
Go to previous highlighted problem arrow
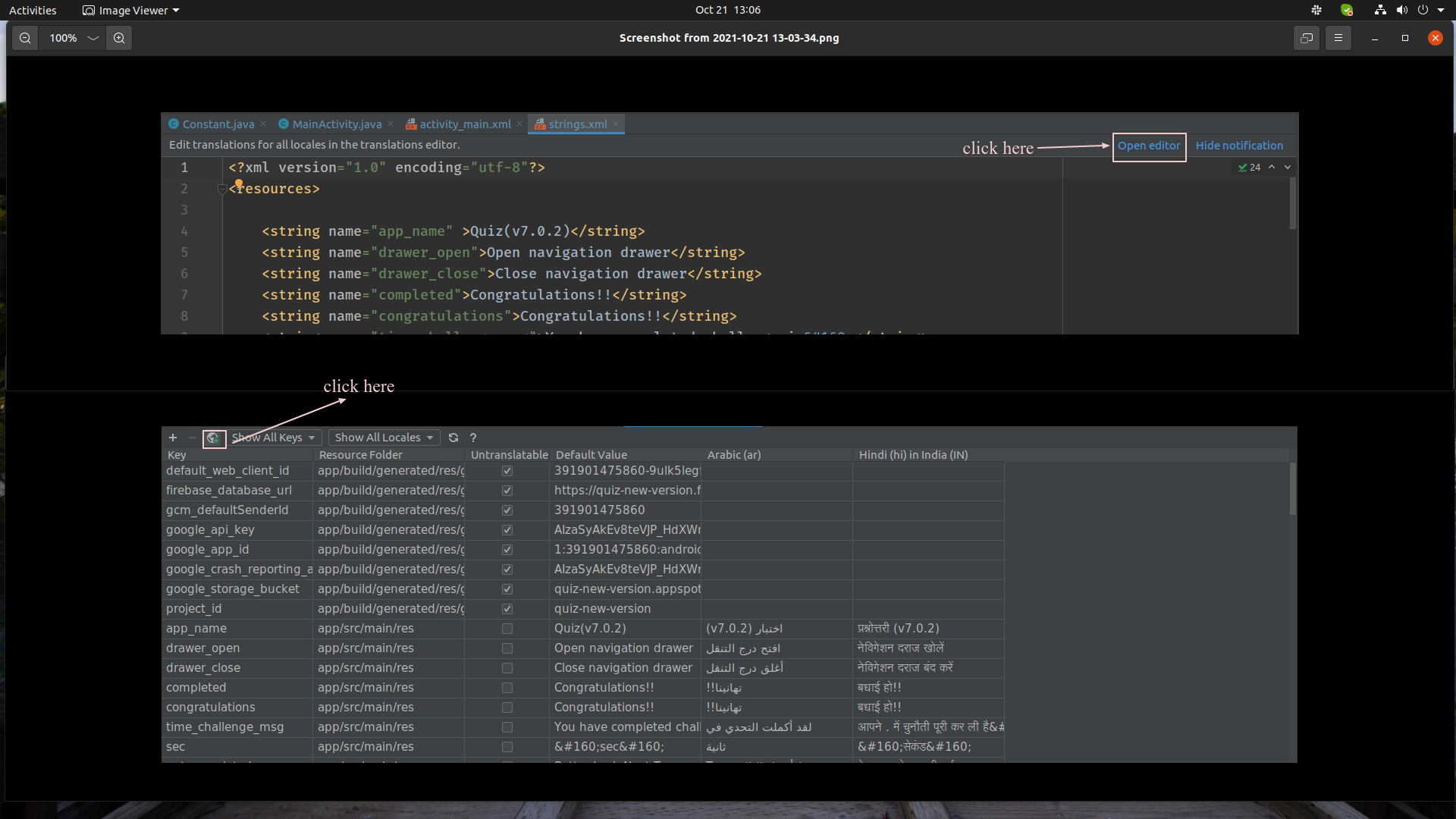[1272, 167]
